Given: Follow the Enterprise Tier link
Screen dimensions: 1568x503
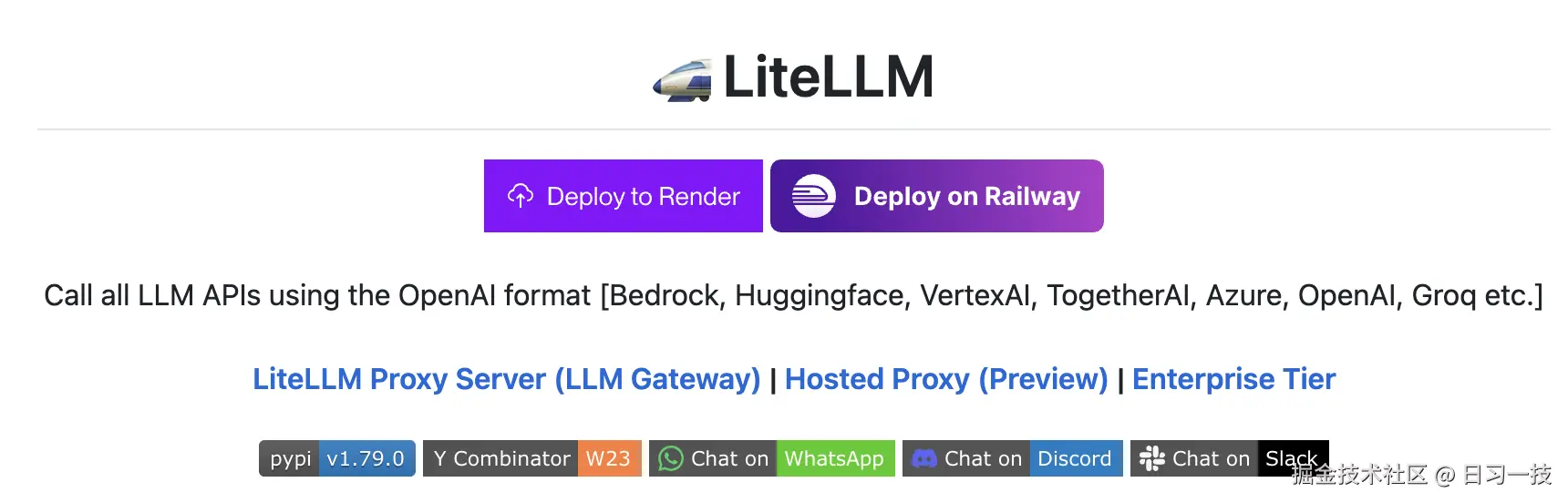Looking at the screenshot, I should [x=1233, y=379].
